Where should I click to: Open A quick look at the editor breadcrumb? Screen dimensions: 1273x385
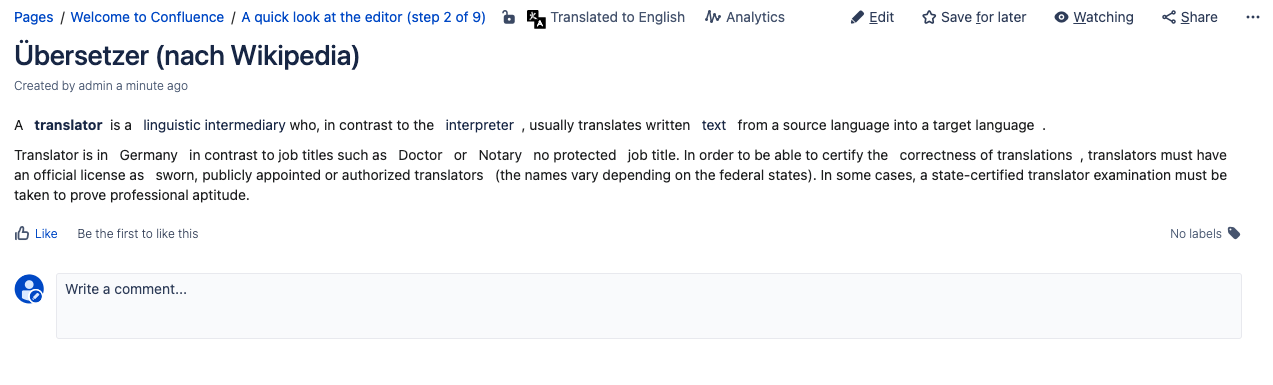tap(364, 17)
